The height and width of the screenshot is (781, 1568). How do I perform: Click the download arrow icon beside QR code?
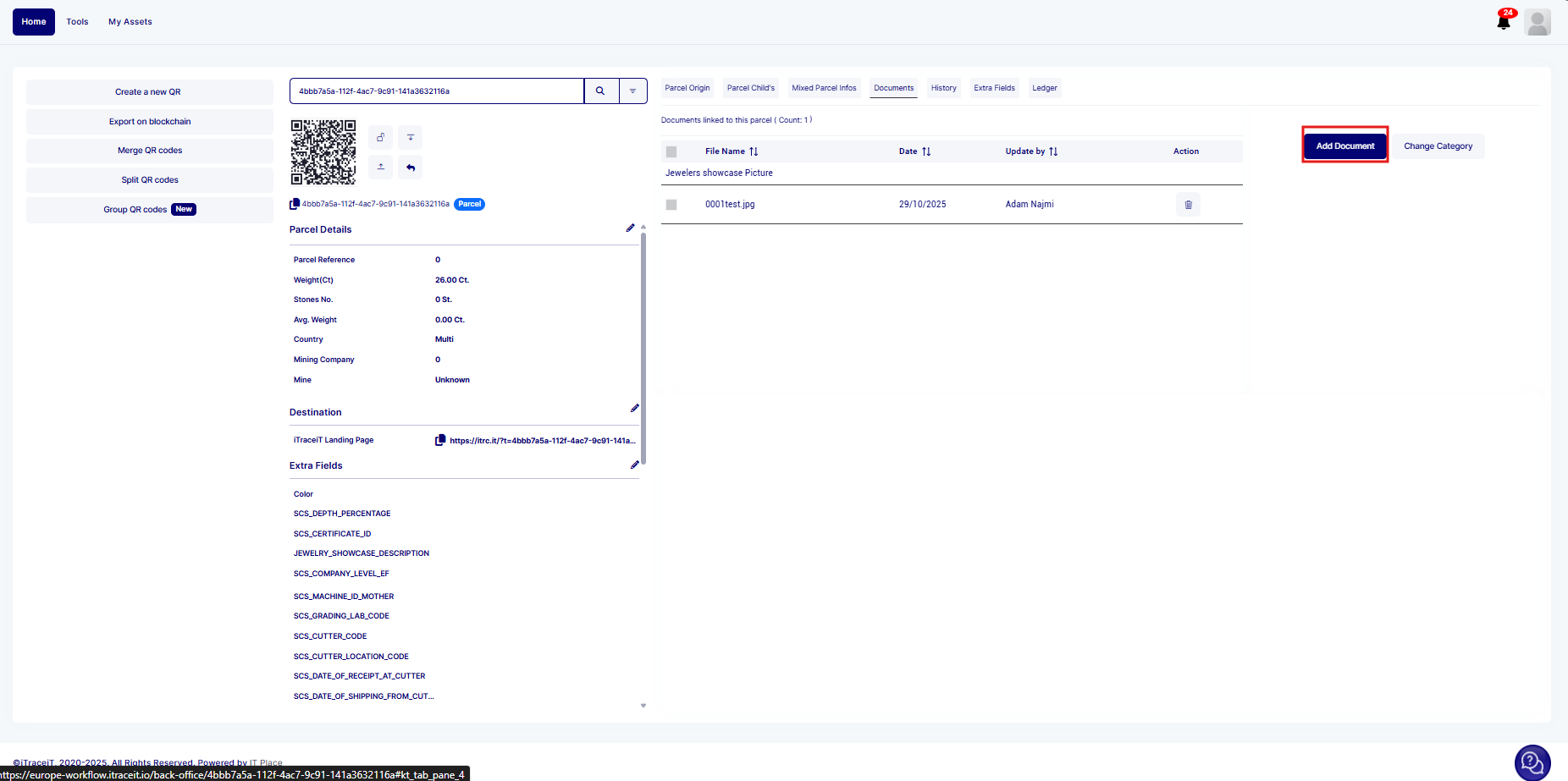coord(411,137)
